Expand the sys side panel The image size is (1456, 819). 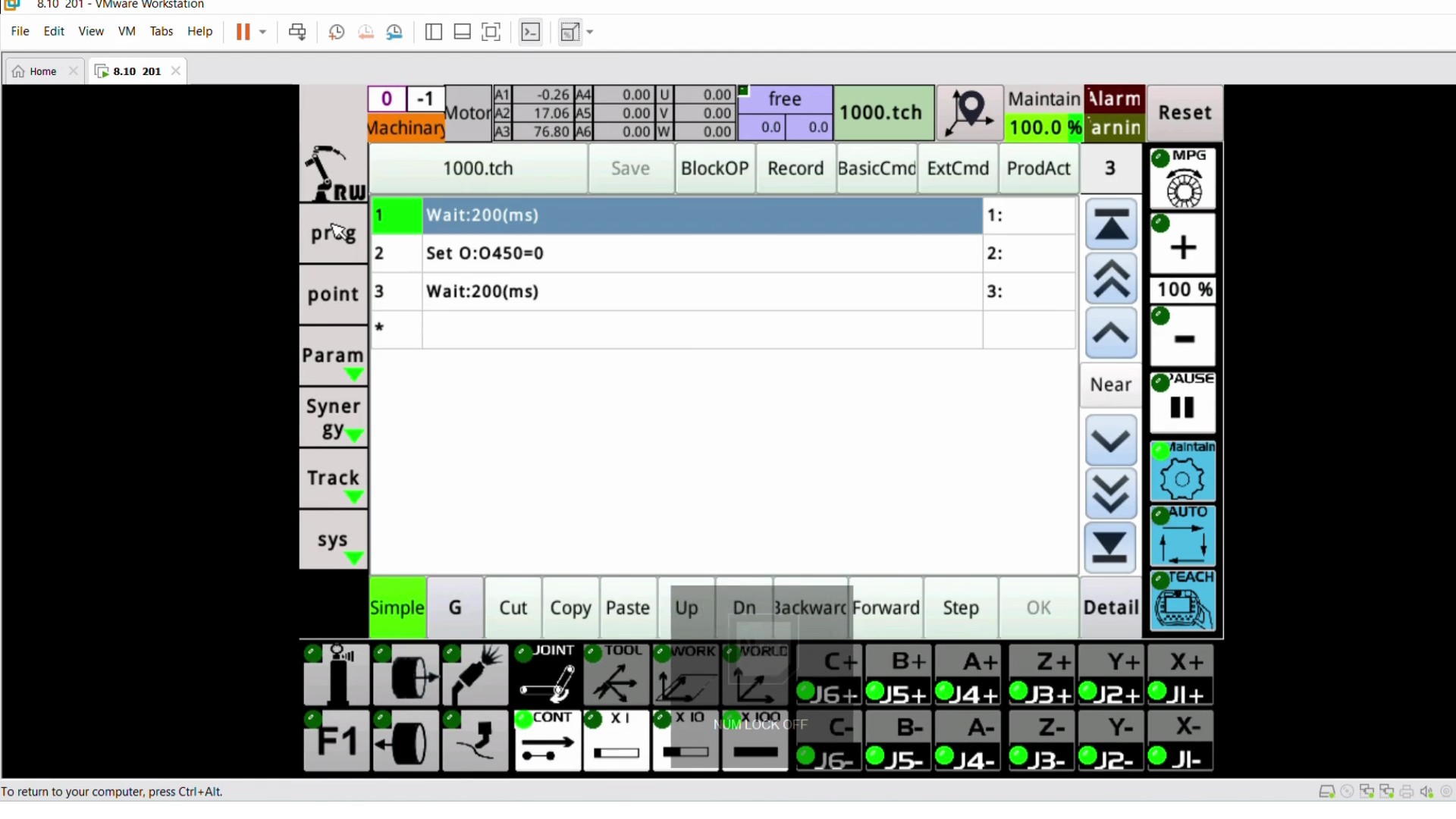pyautogui.click(x=333, y=539)
